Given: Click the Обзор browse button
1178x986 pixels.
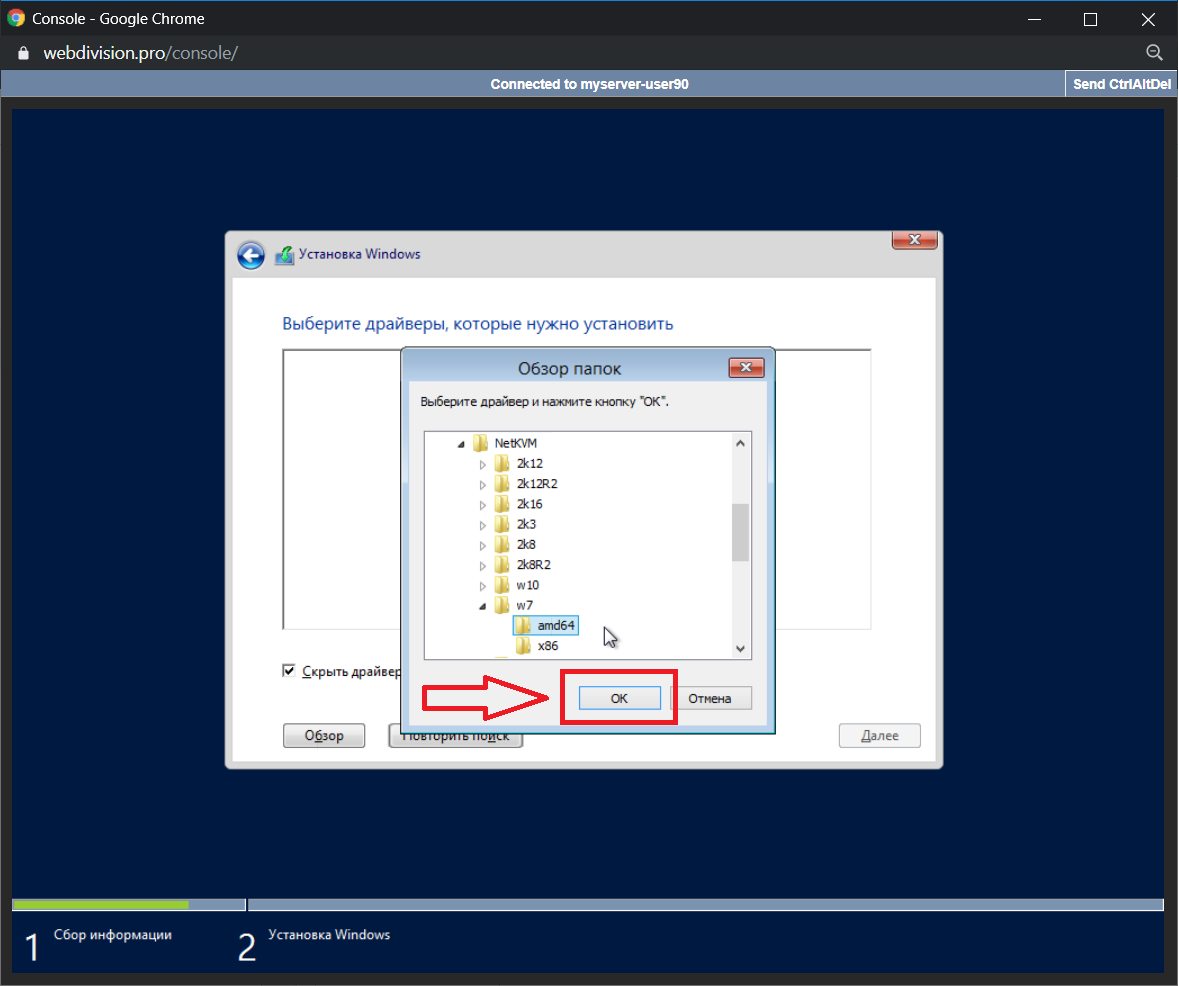Looking at the screenshot, I should click(324, 736).
